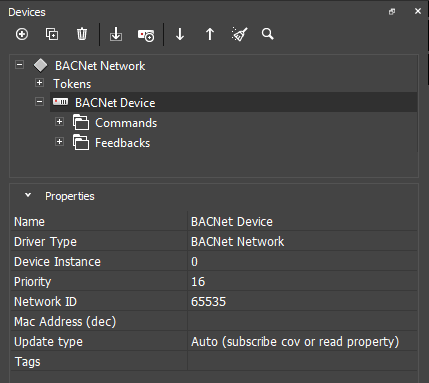Click the Properties section header text
This screenshot has width=429, height=383.
(x=70, y=196)
